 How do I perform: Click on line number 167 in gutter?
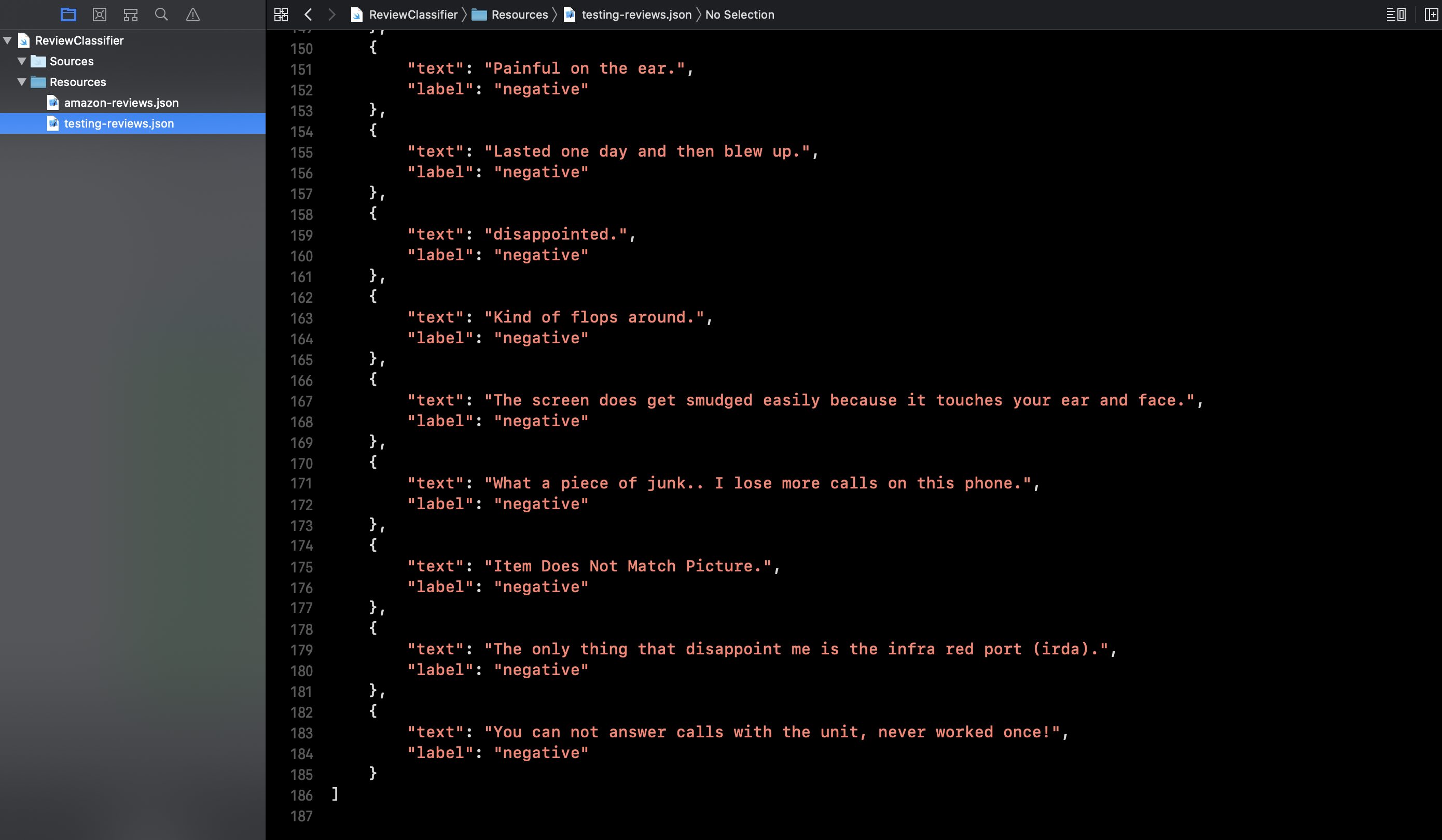tap(301, 401)
